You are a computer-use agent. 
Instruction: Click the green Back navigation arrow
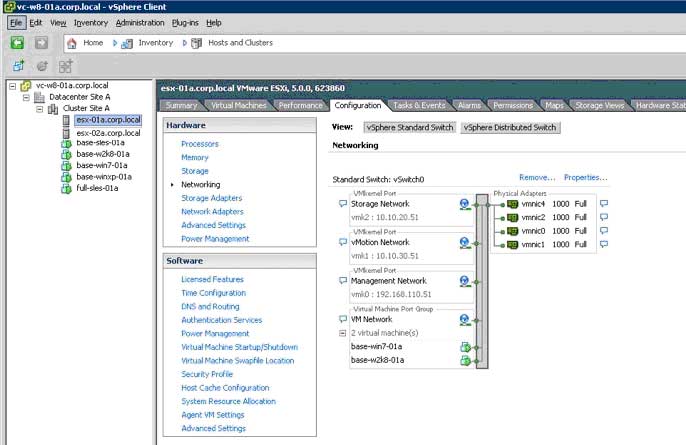point(18,43)
